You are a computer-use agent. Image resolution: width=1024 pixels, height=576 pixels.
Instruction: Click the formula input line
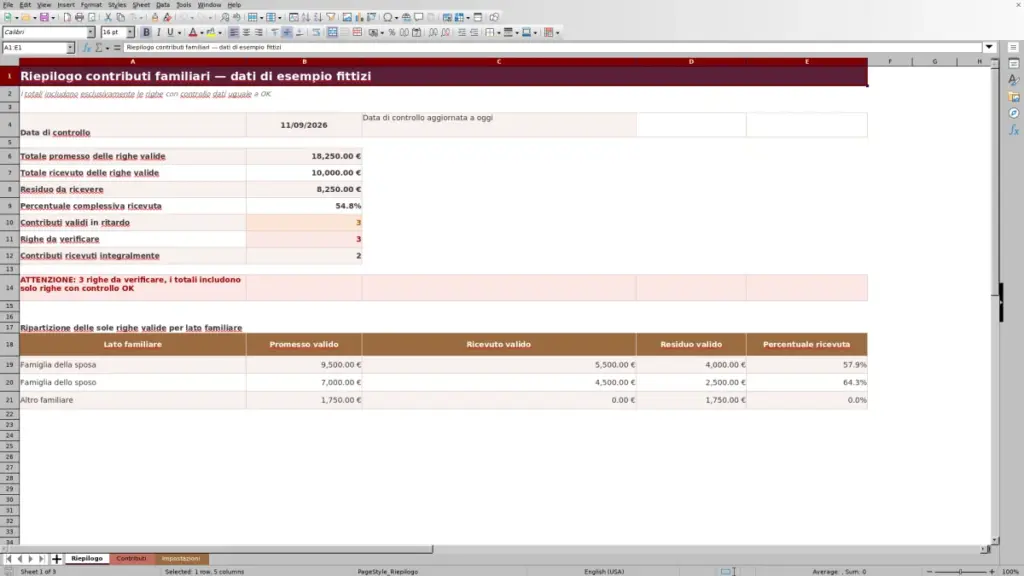pyautogui.click(x=552, y=47)
